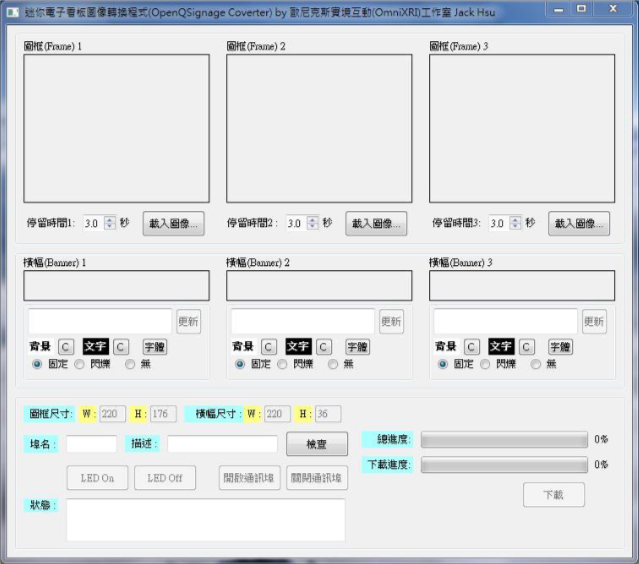Select the 閃爍 blink radio for Banner 1
The height and width of the screenshot is (564, 639).
pyautogui.click(x=79, y=364)
